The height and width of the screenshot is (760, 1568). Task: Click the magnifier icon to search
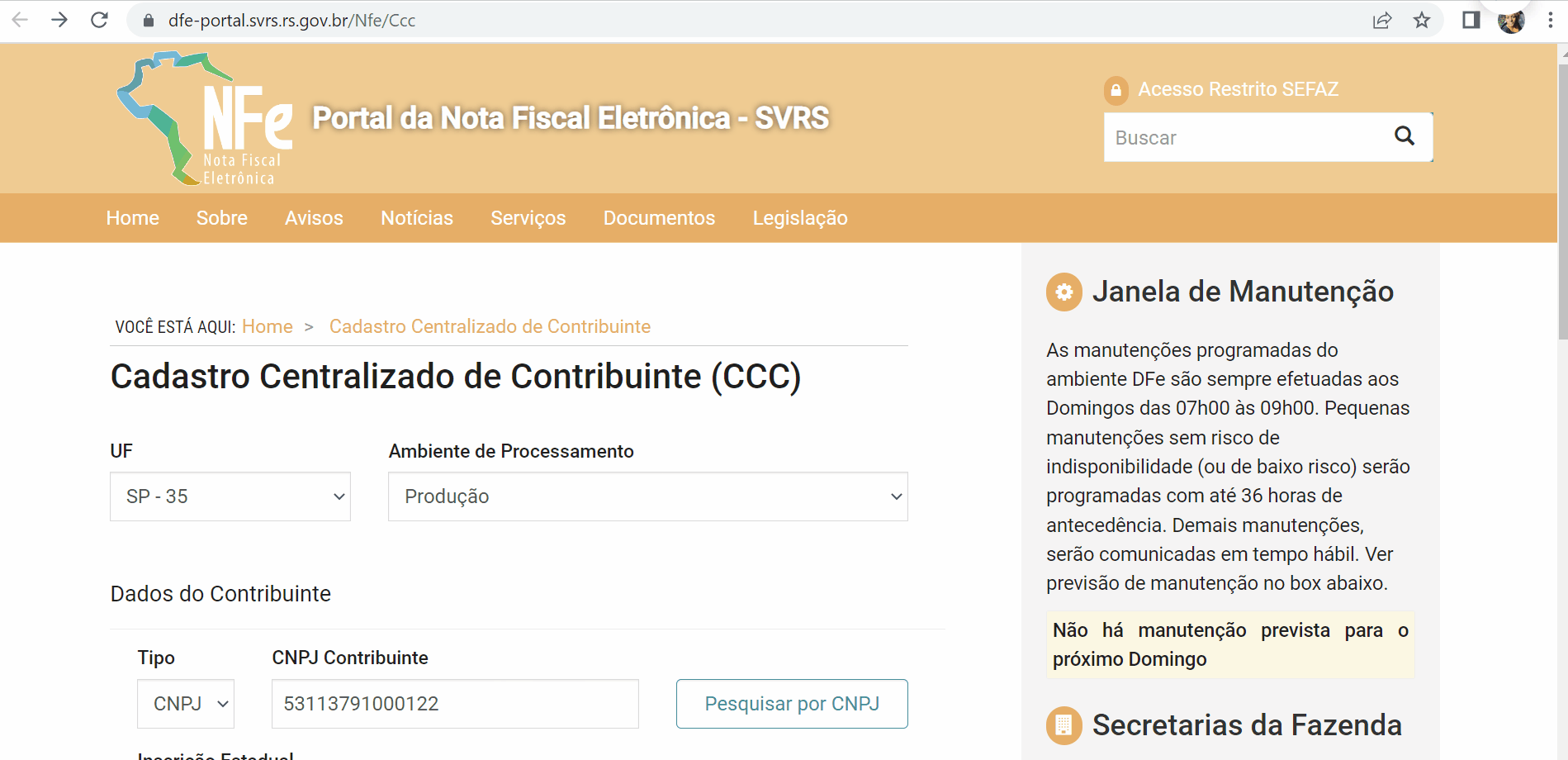1404,137
